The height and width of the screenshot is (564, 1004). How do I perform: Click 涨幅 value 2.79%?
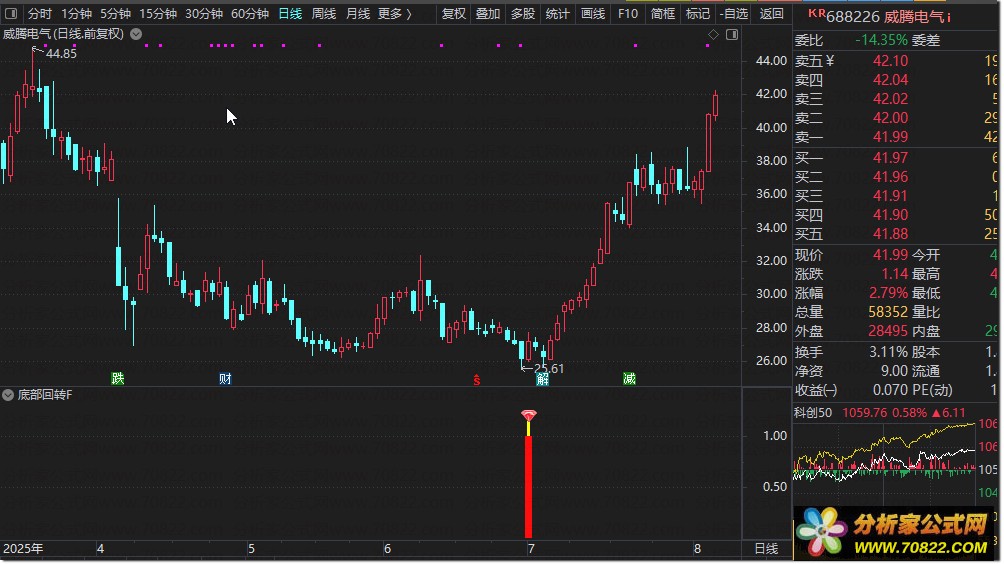pyautogui.click(x=888, y=293)
